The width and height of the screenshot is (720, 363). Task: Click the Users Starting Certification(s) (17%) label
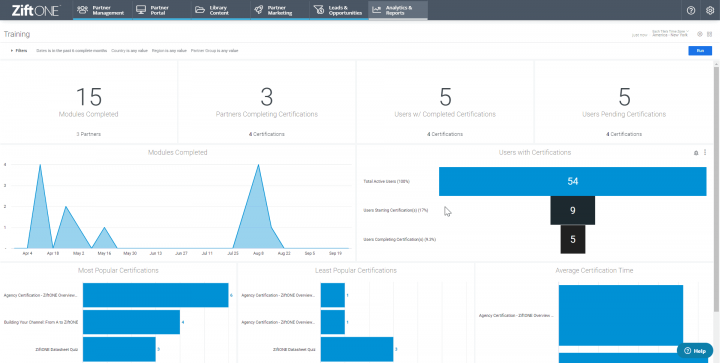395,210
